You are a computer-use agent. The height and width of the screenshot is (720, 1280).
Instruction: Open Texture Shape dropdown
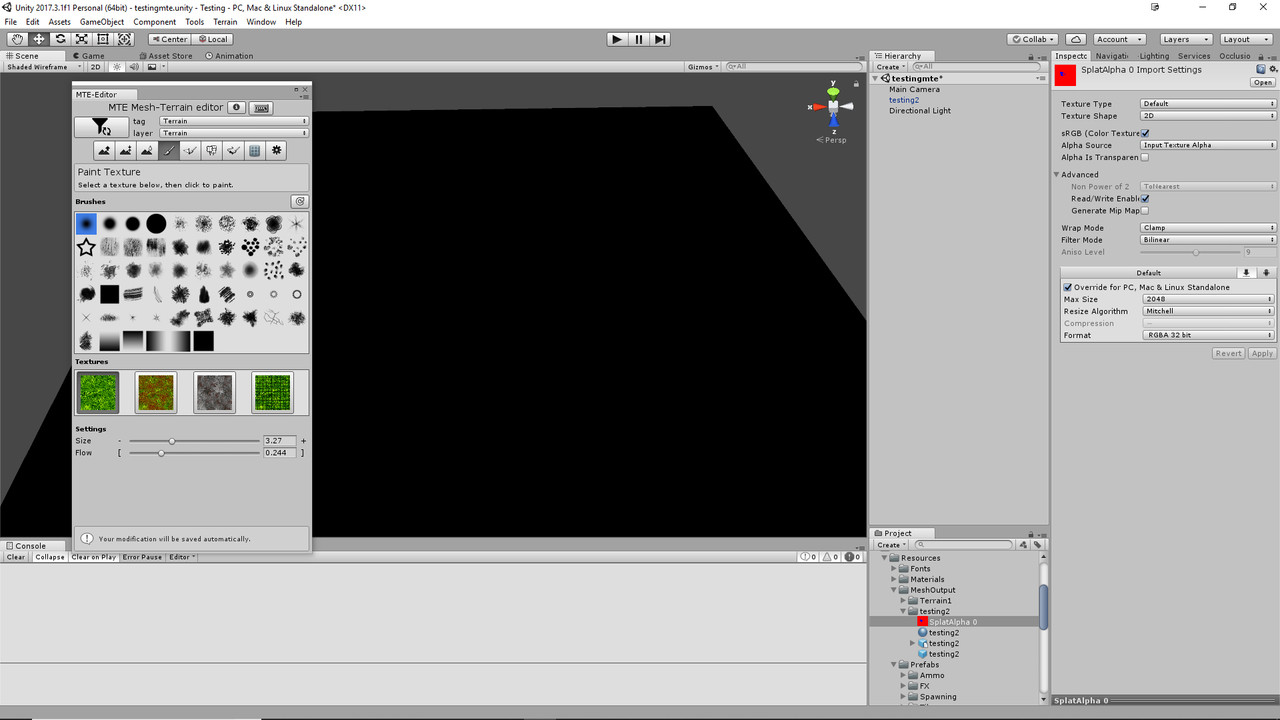[1208, 116]
